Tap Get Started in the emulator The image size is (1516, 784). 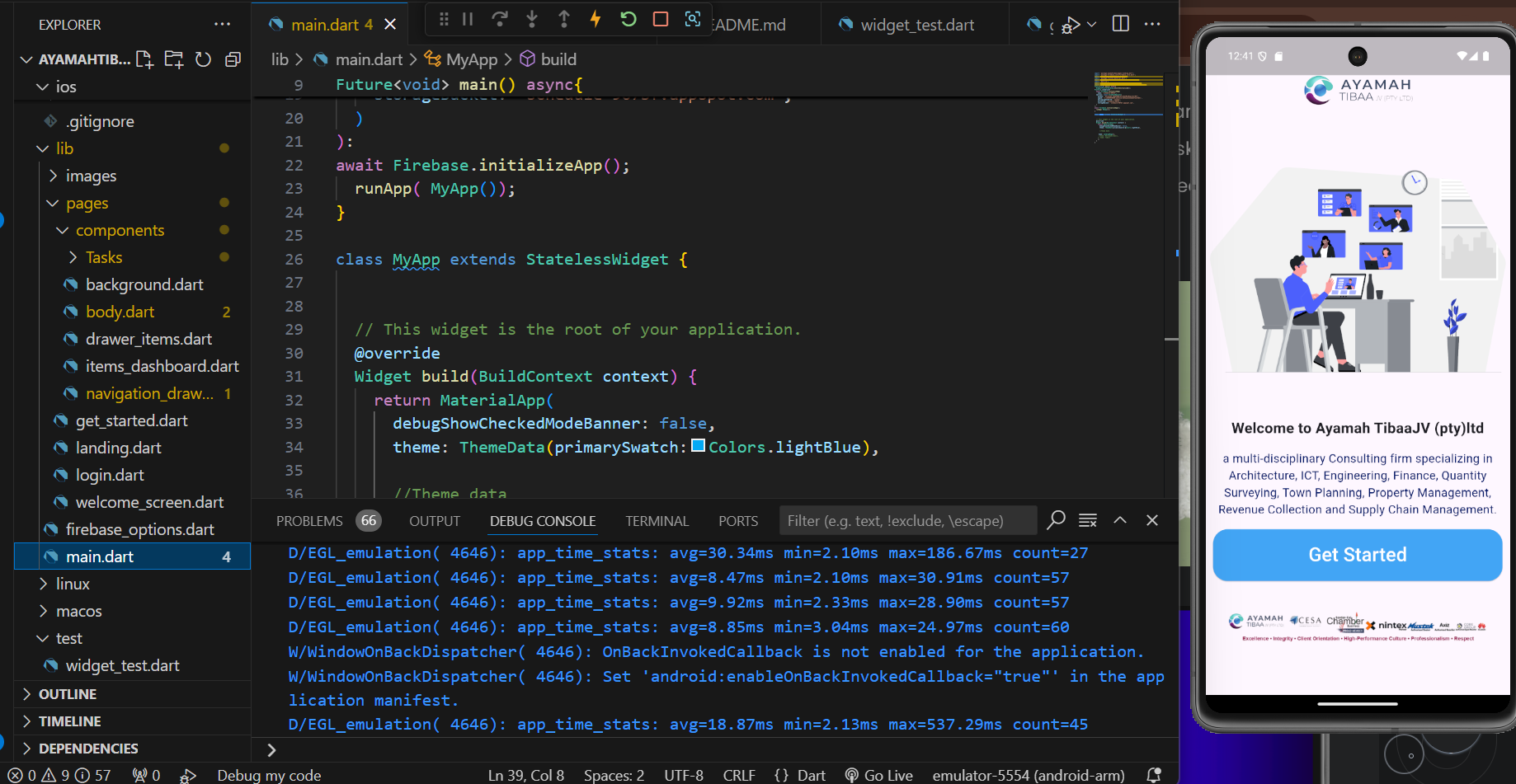[1357, 555]
